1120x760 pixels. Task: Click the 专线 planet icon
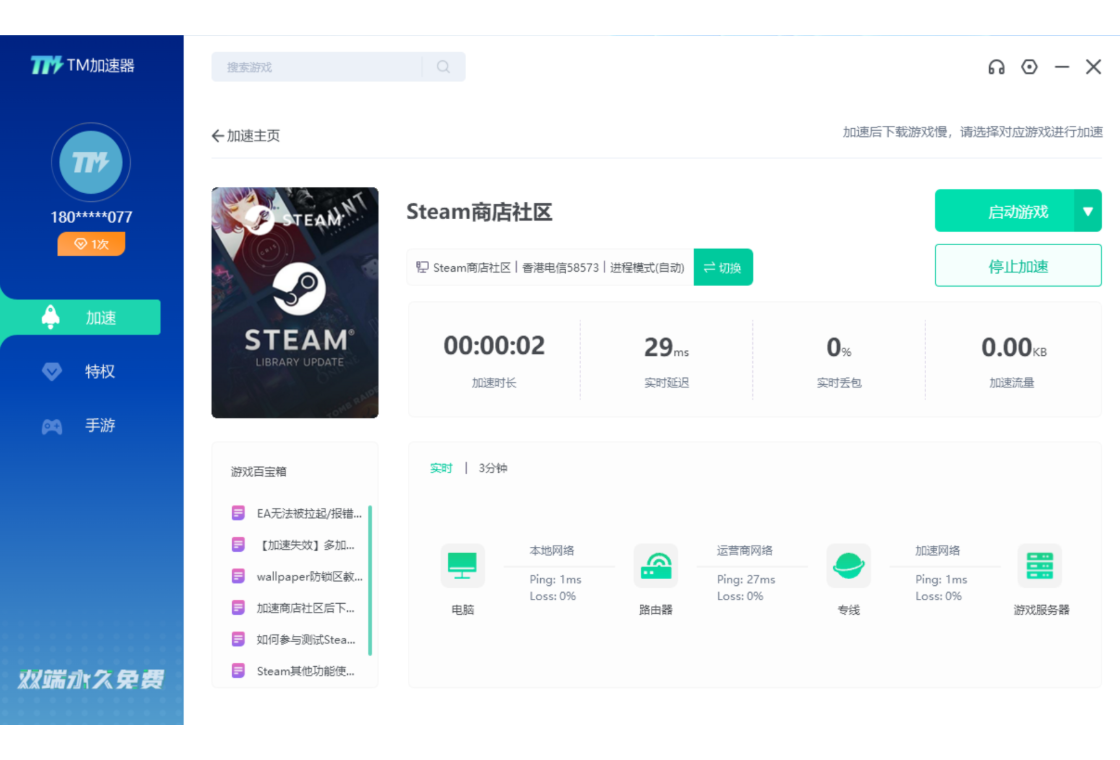click(849, 566)
